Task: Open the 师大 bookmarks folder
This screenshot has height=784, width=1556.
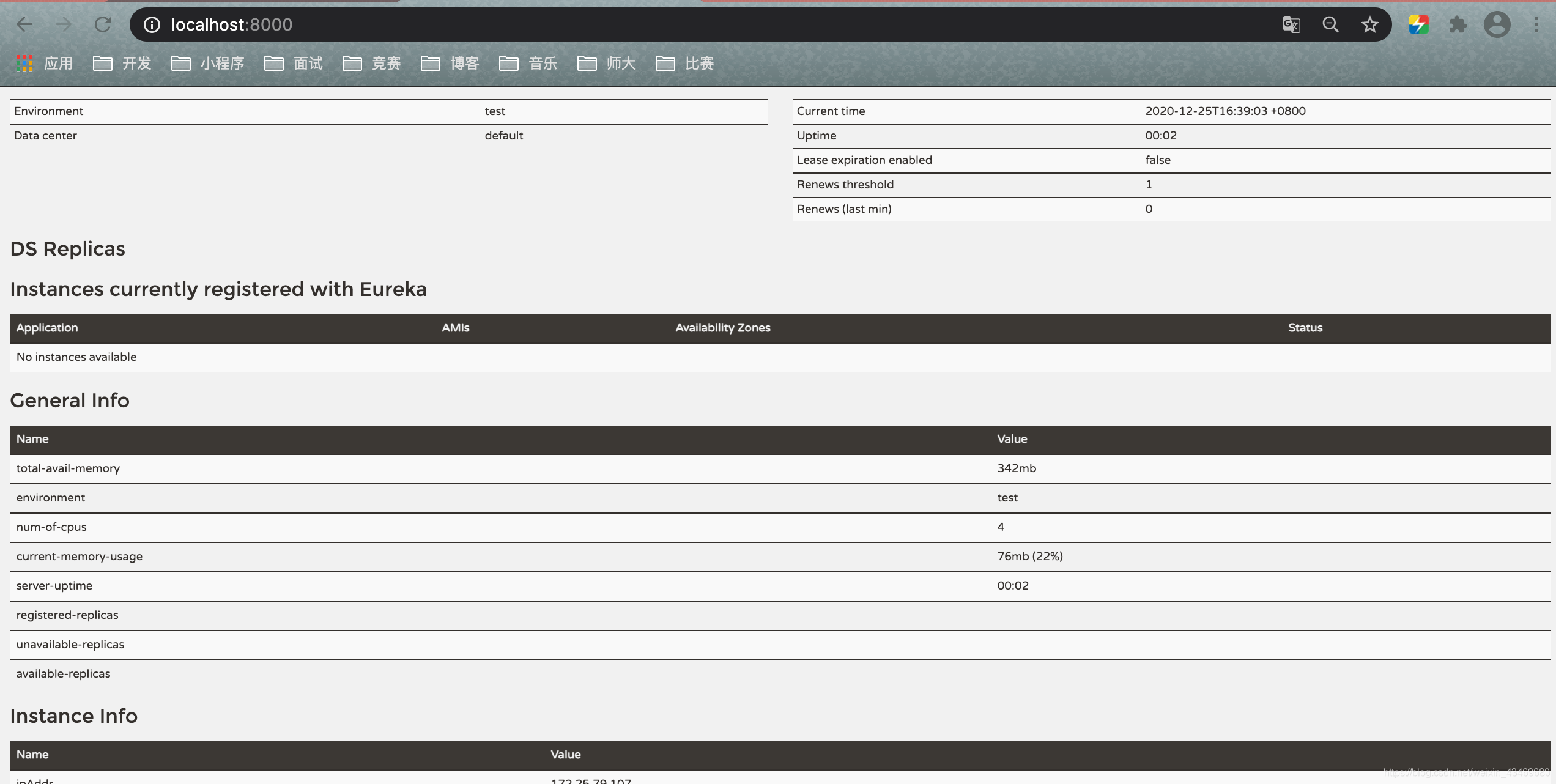Action: click(x=606, y=63)
